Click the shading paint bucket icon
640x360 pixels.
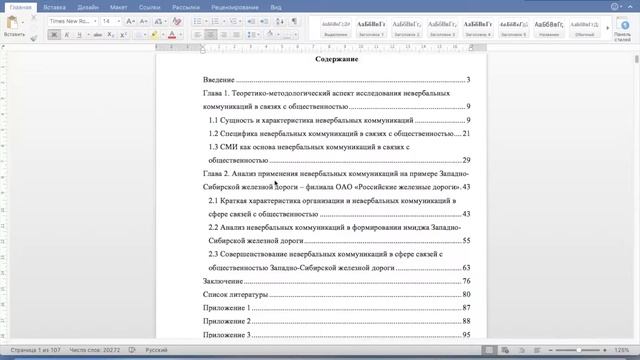pos(270,35)
